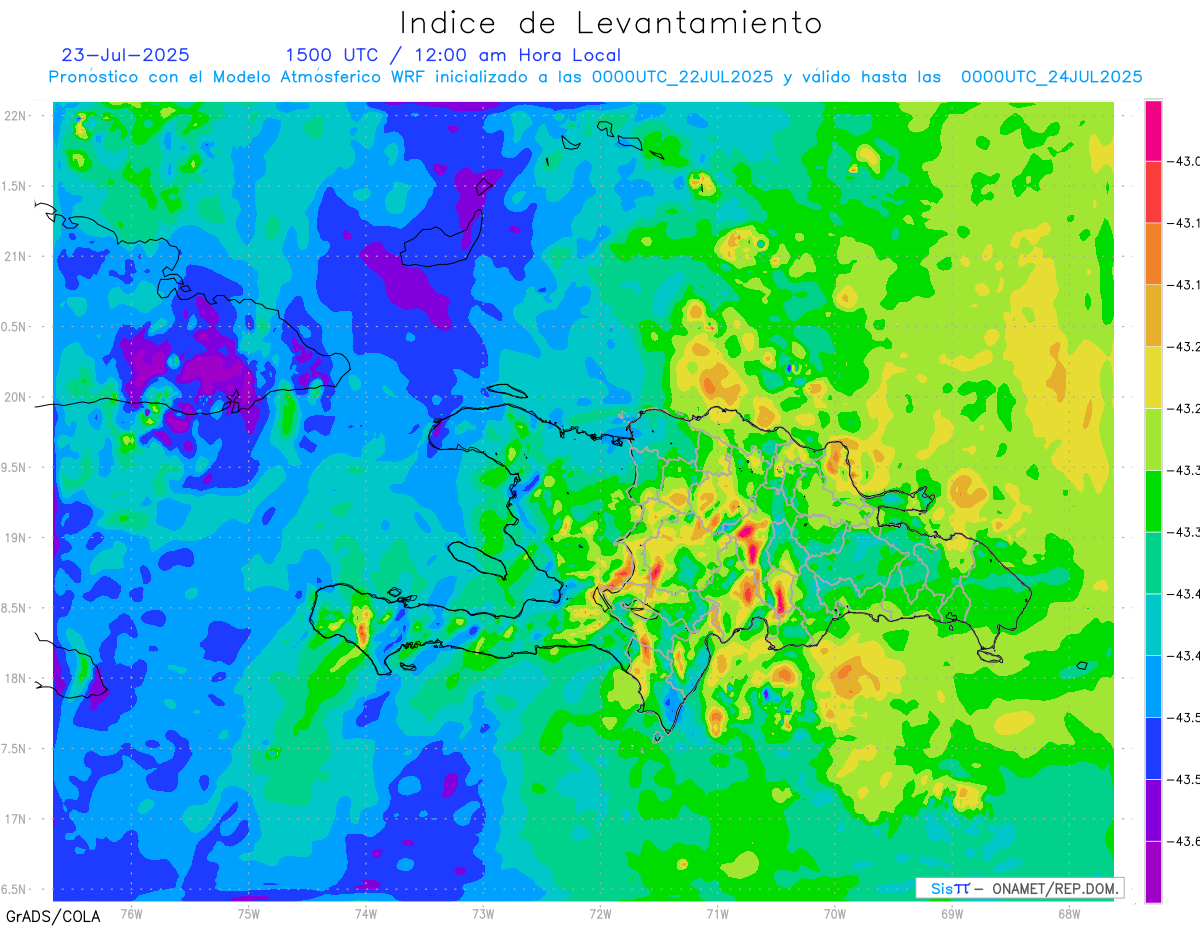The image size is (1200, 927).
Task: Click the "70W" longitude label
Action: click(x=834, y=913)
